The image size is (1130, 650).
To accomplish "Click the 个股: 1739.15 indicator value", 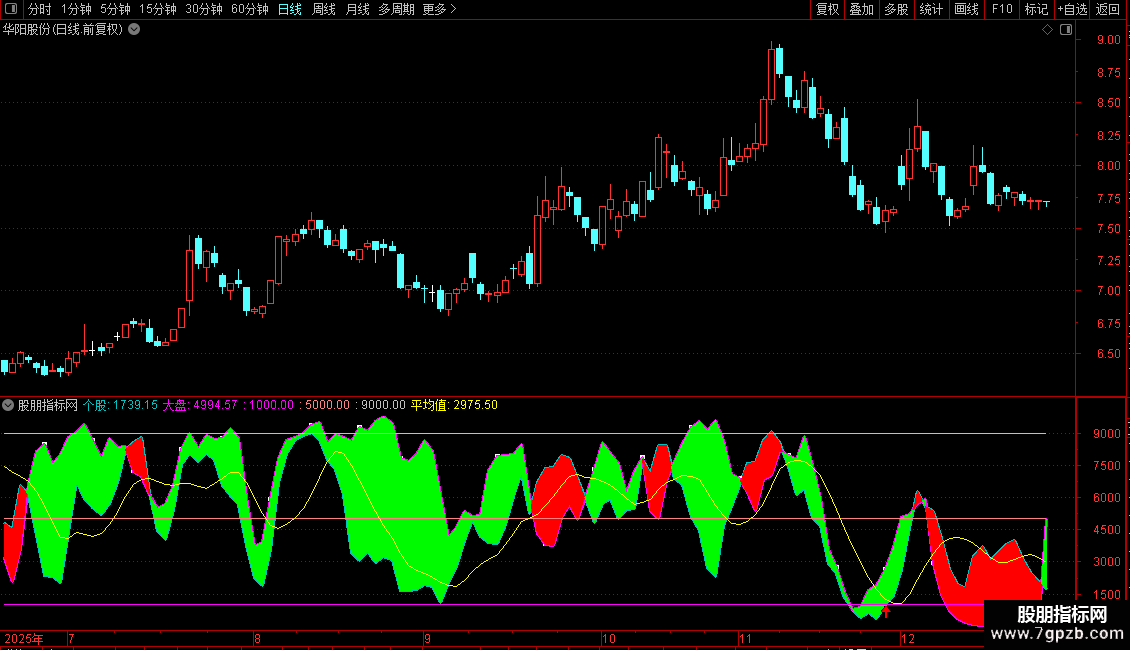I will (120, 405).
